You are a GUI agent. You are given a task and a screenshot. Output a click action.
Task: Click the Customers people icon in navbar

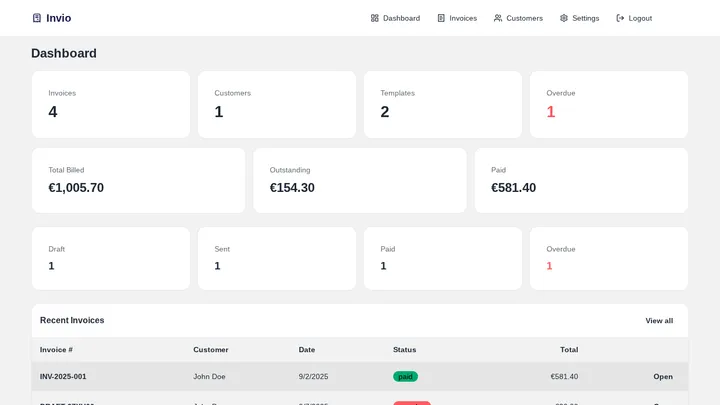coord(498,18)
